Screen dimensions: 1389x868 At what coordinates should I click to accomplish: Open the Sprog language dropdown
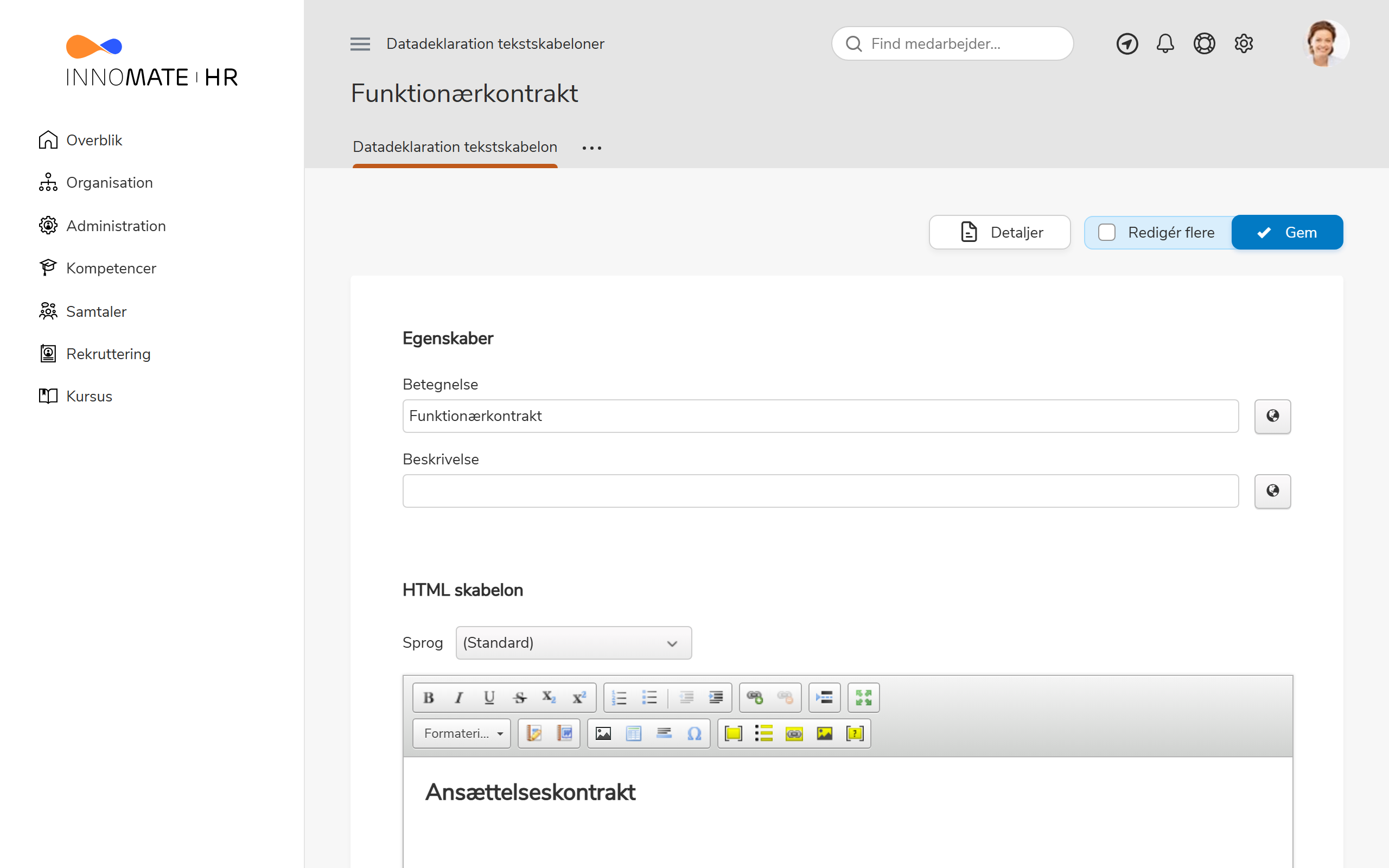574,642
